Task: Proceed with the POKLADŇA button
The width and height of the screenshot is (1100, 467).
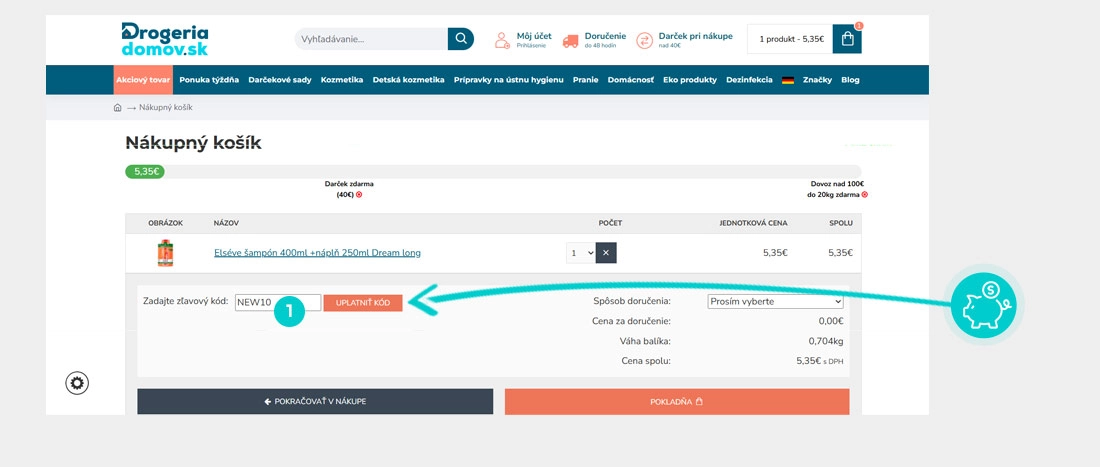Action: tap(677, 402)
